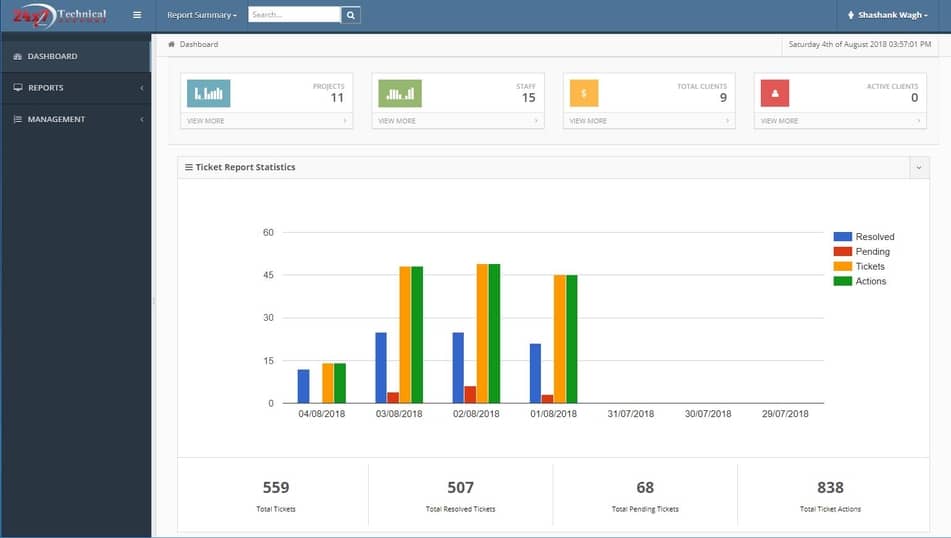This screenshot has width=951, height=538.
Task: Click the search magnifier button
Action: pyautogui.click(x=350, y=15)
